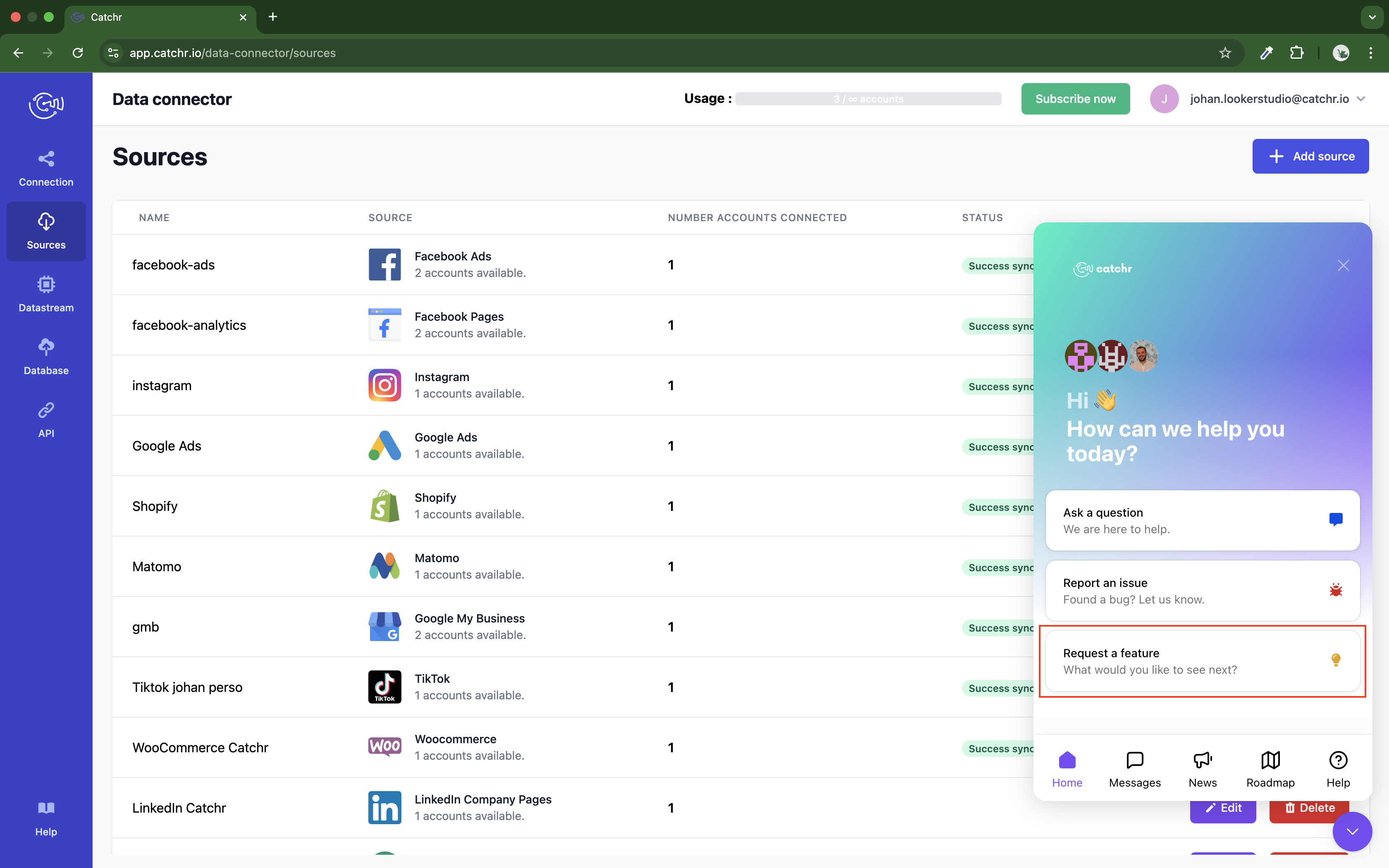
Task: Click the Google Ads source logo
Action: coord(384,446)
